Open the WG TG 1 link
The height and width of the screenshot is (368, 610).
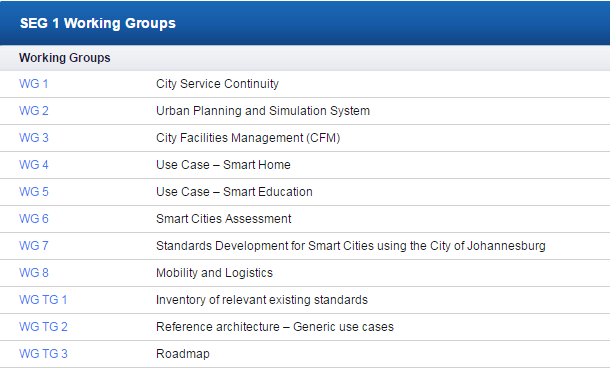click(x=43, y=300)
